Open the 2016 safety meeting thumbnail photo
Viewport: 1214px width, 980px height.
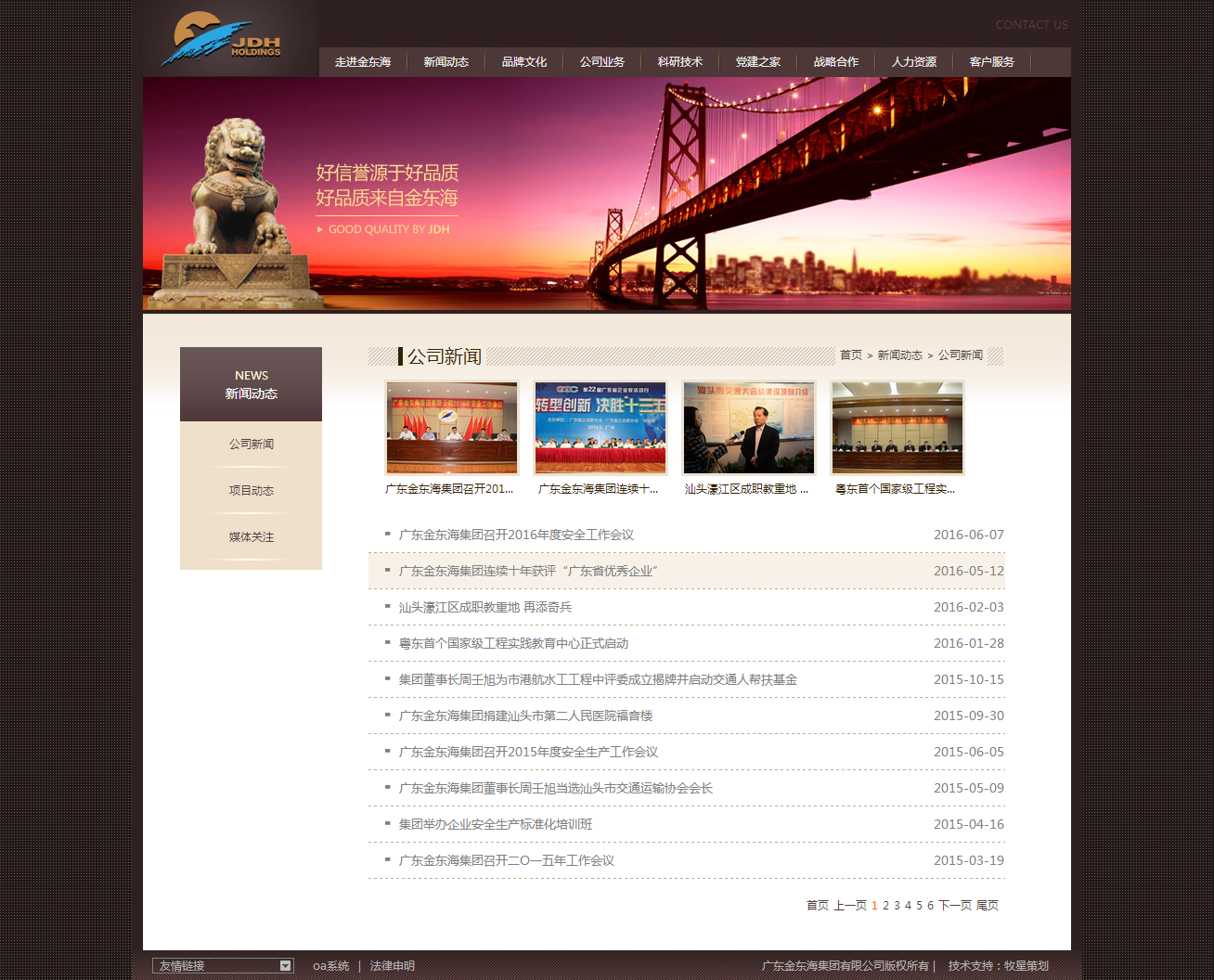coord(452,428)
